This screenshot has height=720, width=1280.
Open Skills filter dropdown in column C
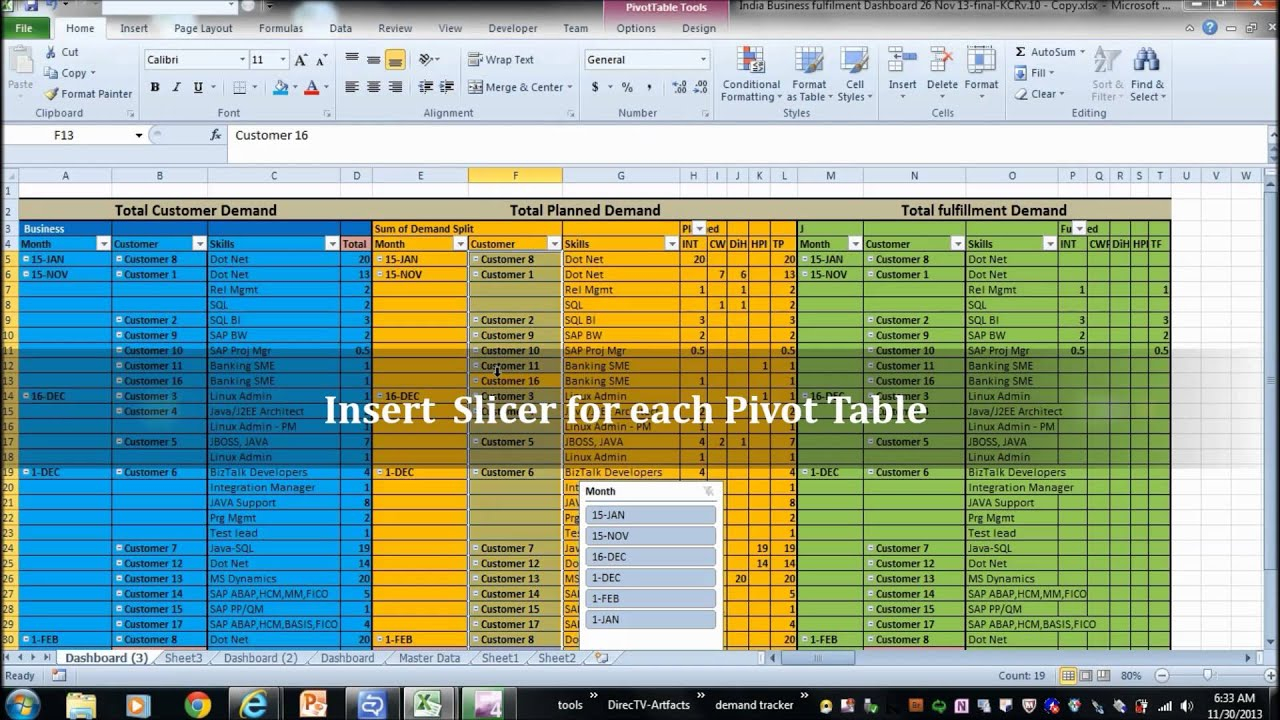point(332,244)
